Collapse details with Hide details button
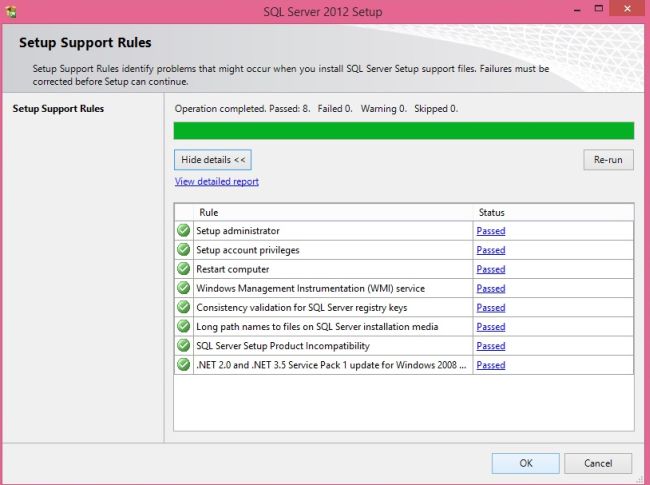 pos(213,160)
